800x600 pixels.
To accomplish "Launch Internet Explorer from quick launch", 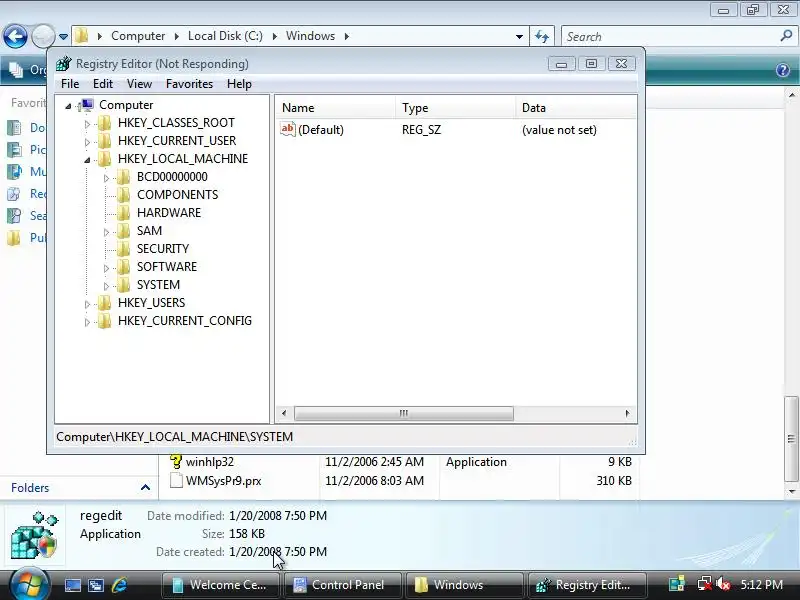I will pyautogui.click(x=119, y=585).
